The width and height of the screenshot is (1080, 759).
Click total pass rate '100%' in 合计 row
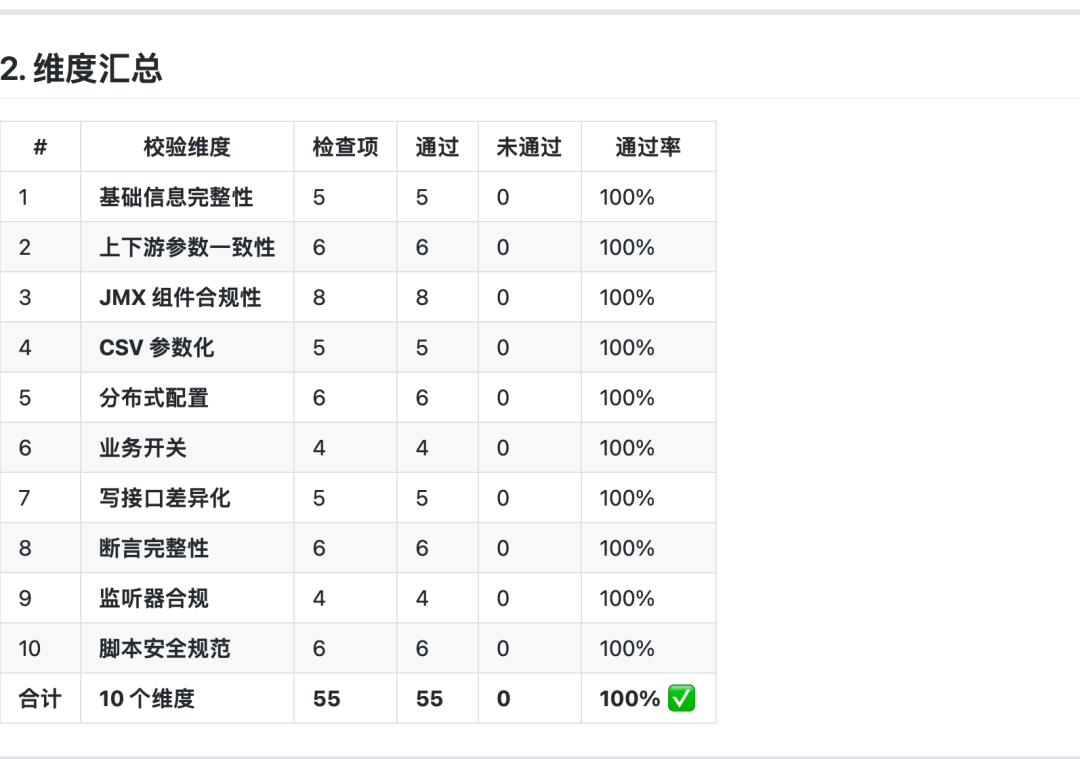630,698
